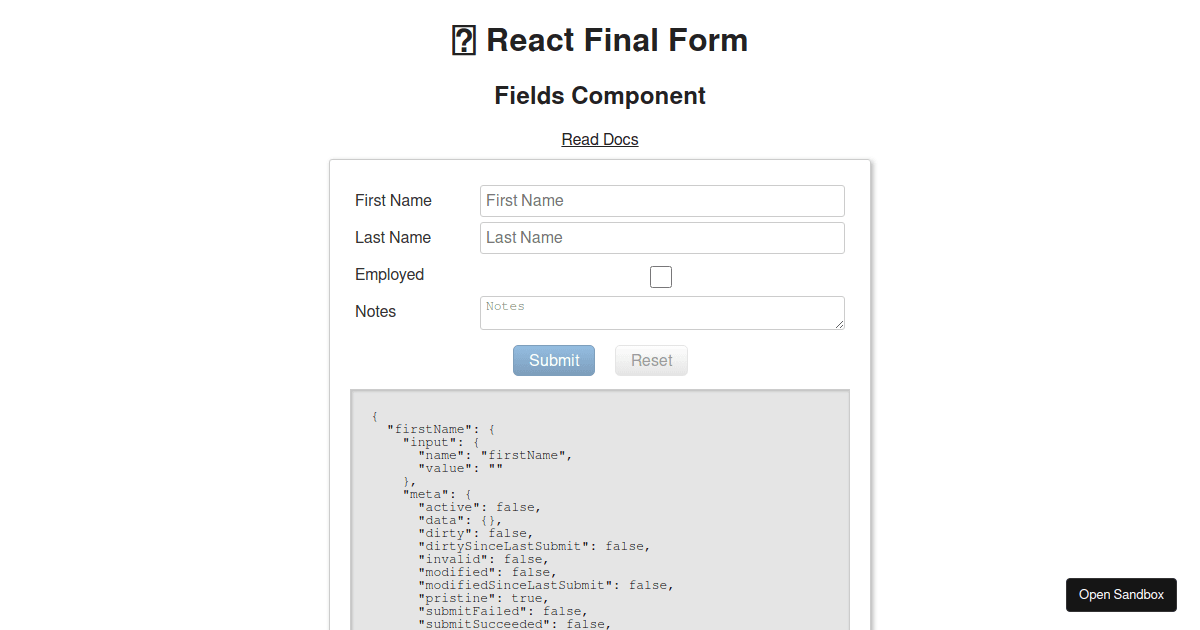1200x630 pixels.
Task: Open the Read Docs link
Action: [x=599, y=139]
